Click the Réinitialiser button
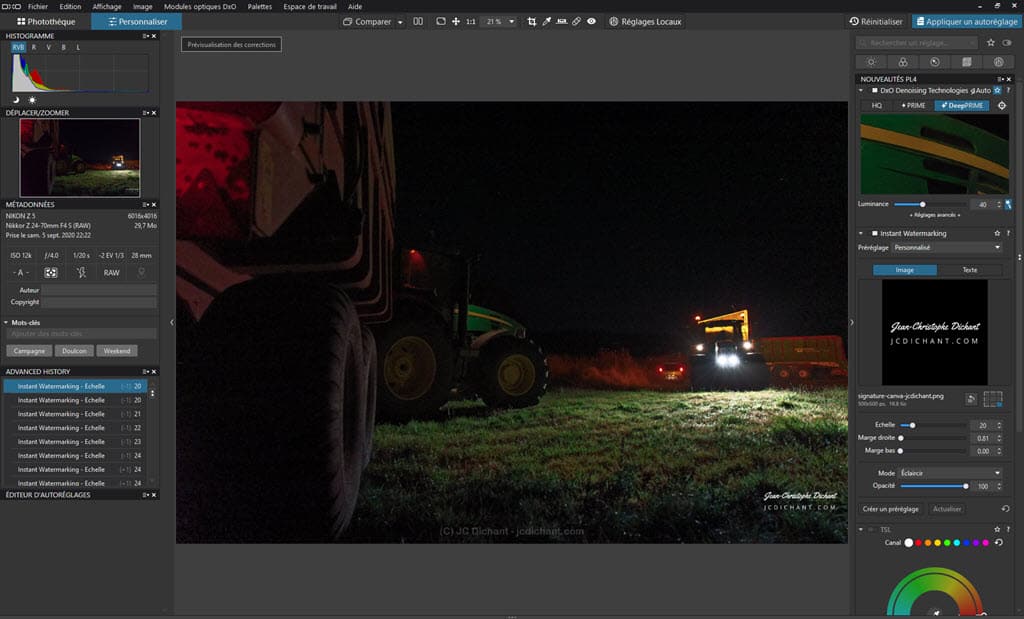This screenshot has width=1024, height=619. 876,22
